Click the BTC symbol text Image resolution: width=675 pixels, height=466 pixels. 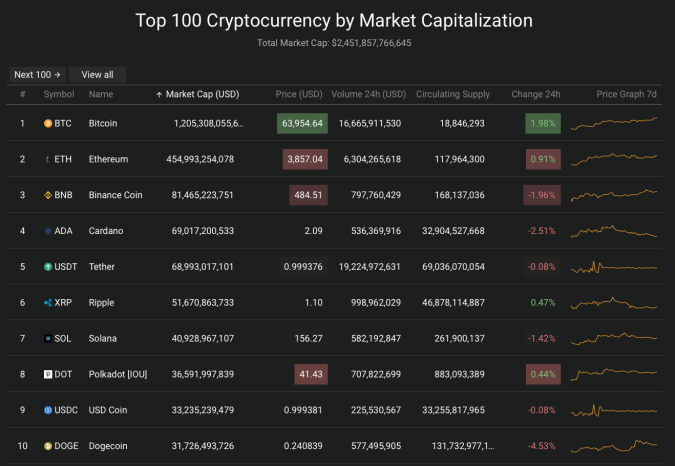[x=63, y=123]
